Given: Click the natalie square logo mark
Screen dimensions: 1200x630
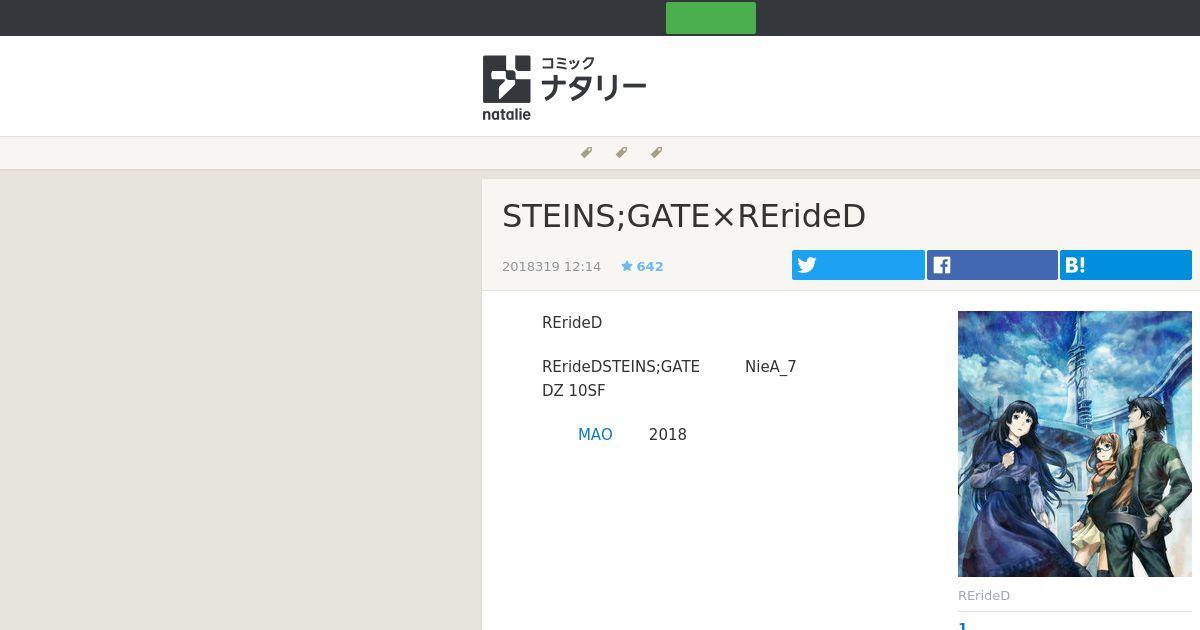Looking at the screenshot, I should click(x=506, y=79).
